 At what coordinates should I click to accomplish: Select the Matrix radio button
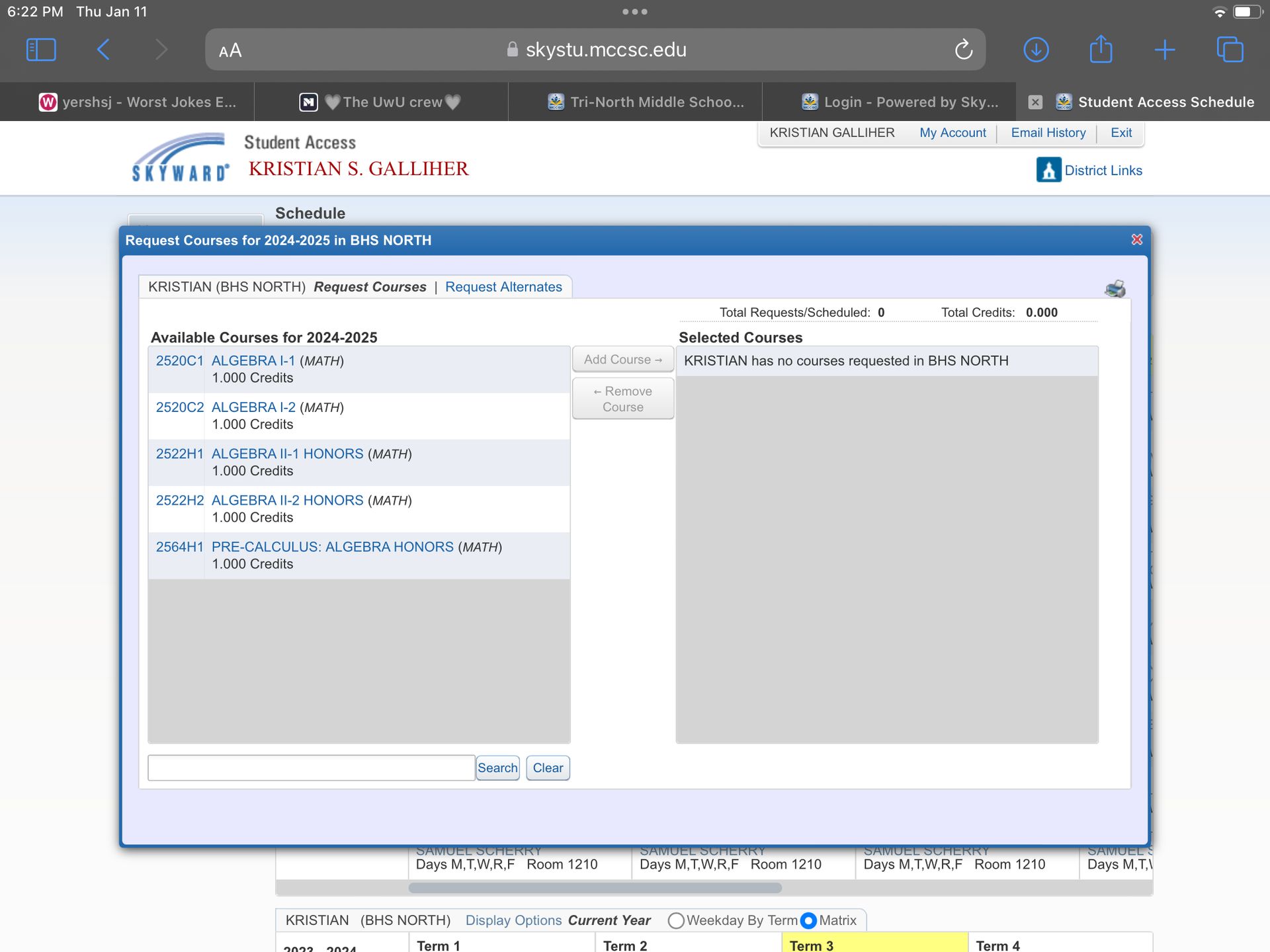tap(808, 920)
